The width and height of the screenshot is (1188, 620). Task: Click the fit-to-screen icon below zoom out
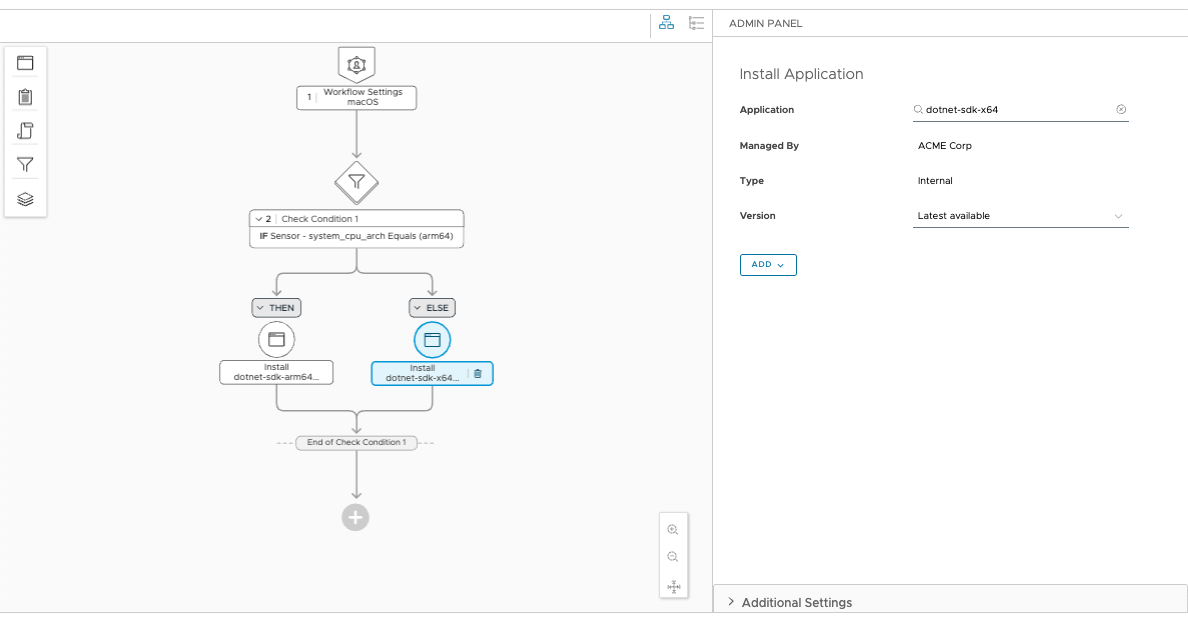pos(673,587)
